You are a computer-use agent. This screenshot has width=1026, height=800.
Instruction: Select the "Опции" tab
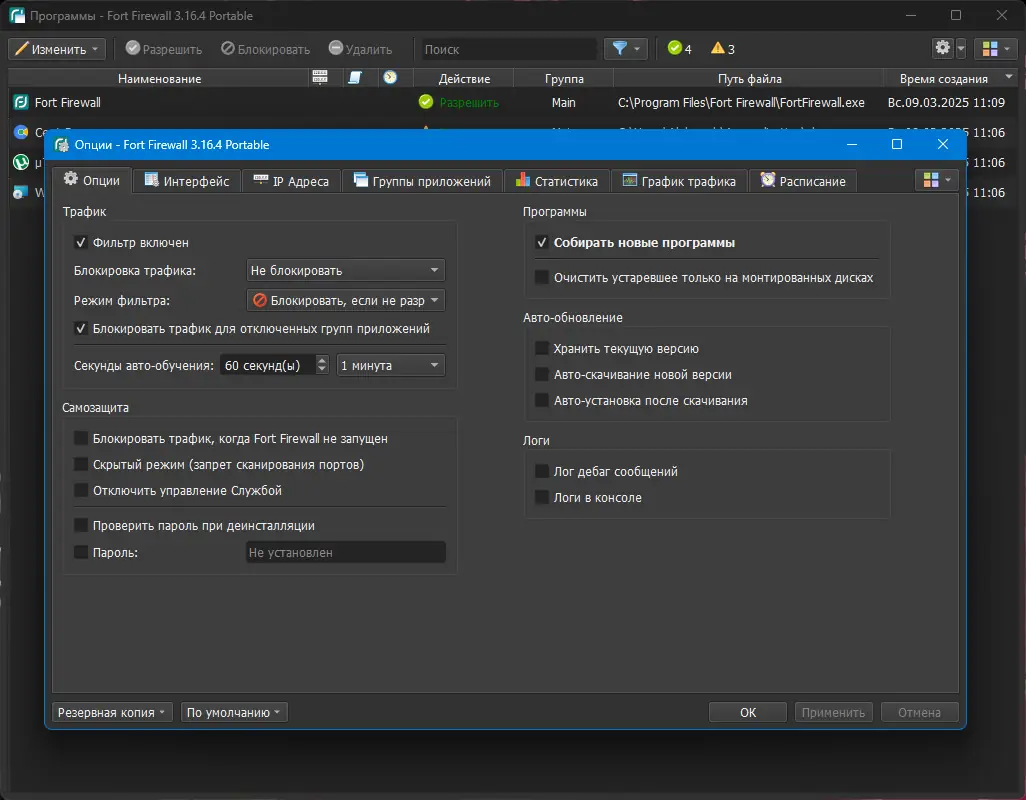point(92,180)
